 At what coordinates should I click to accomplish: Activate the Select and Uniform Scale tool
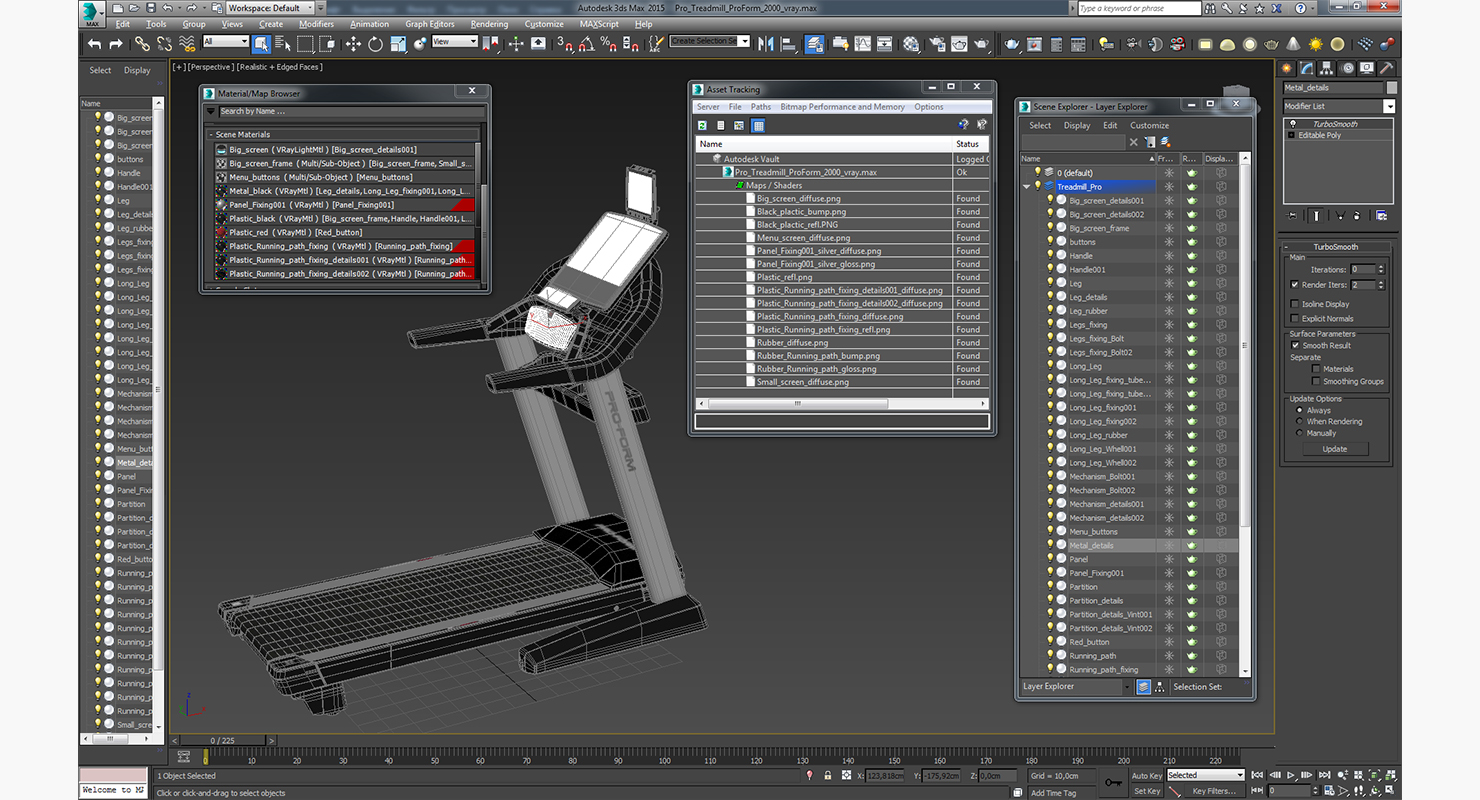(398, 44)
